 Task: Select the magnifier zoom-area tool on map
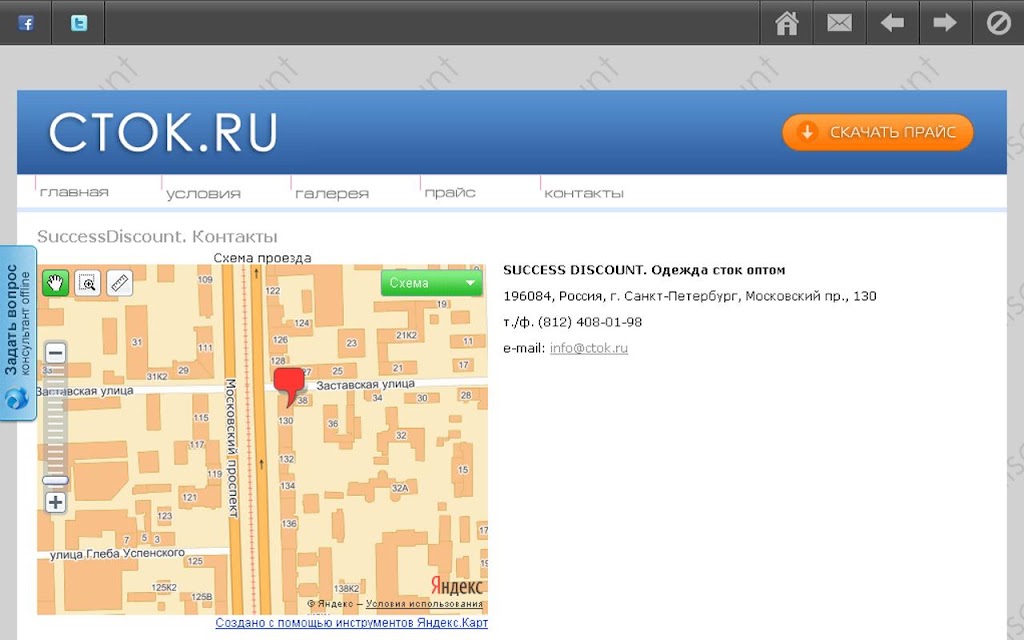[x=88, y=283]
